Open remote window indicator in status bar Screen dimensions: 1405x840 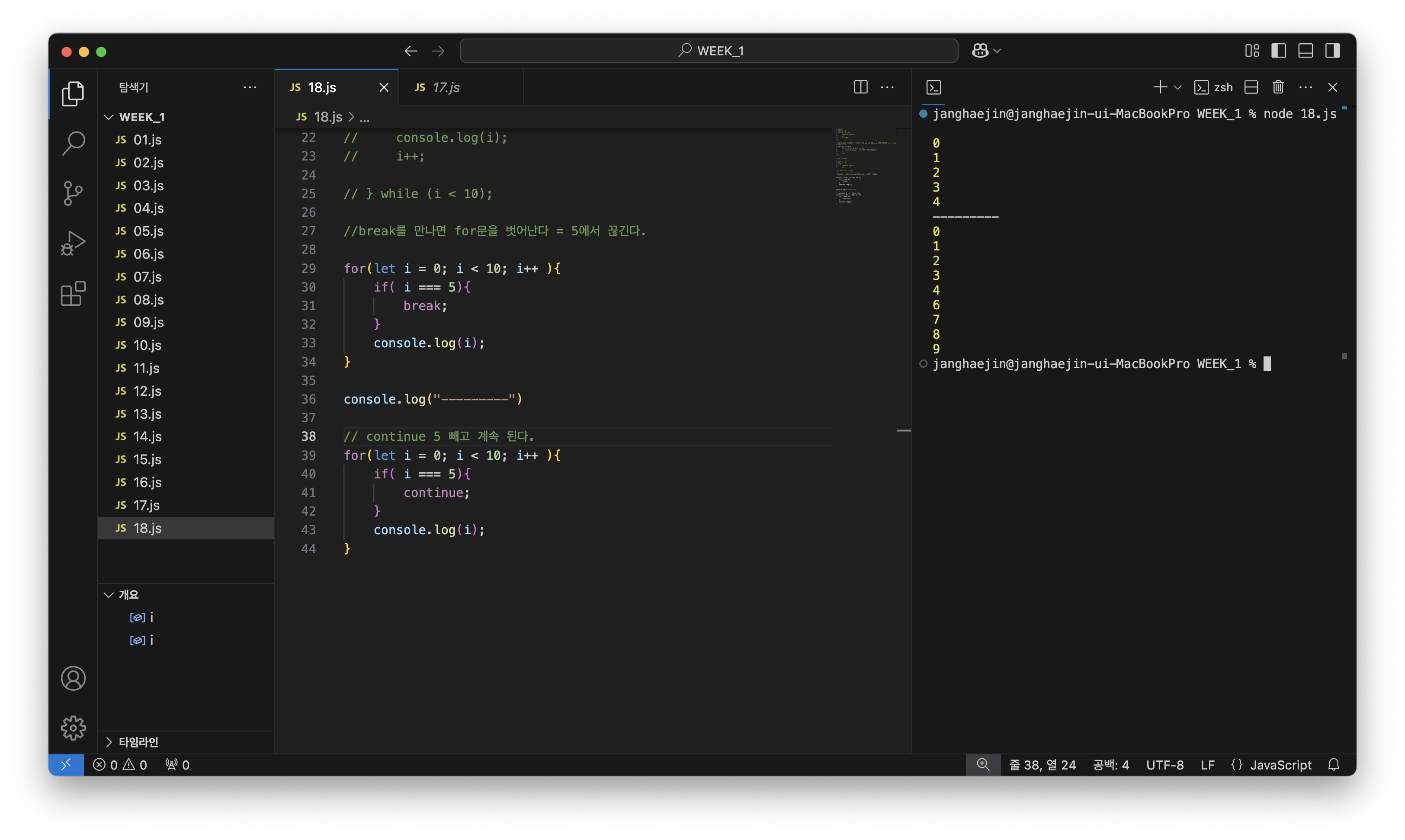66,765
